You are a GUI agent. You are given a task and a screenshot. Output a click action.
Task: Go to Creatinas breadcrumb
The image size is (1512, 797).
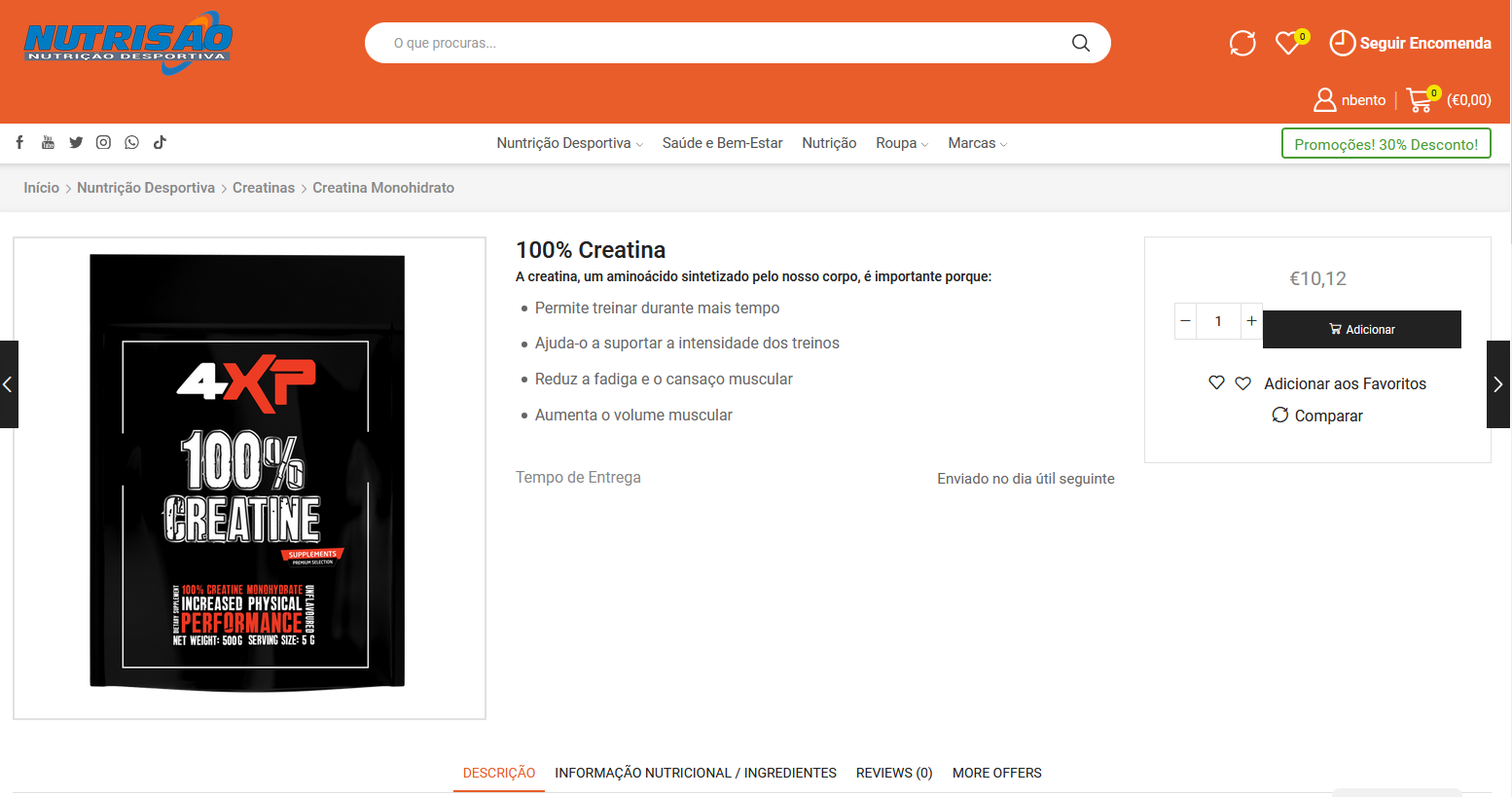(264, 188)
